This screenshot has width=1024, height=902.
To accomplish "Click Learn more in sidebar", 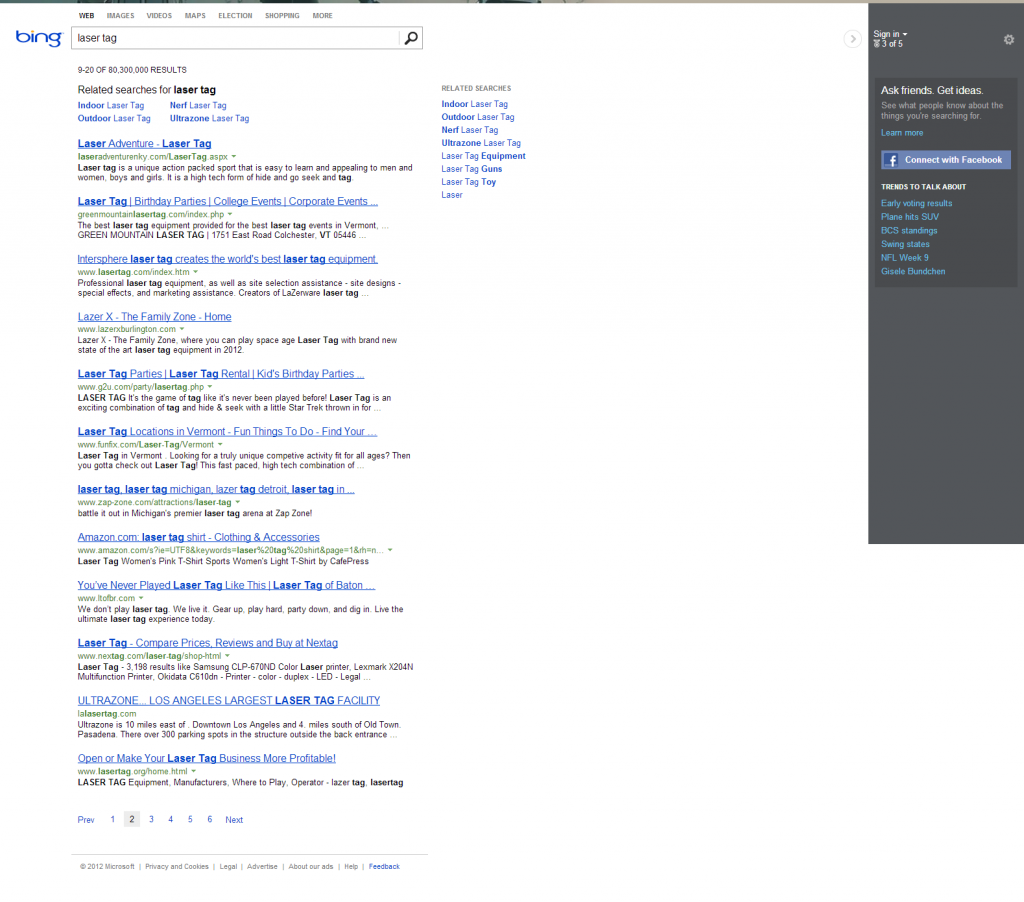I will click(x=902, y=133).
